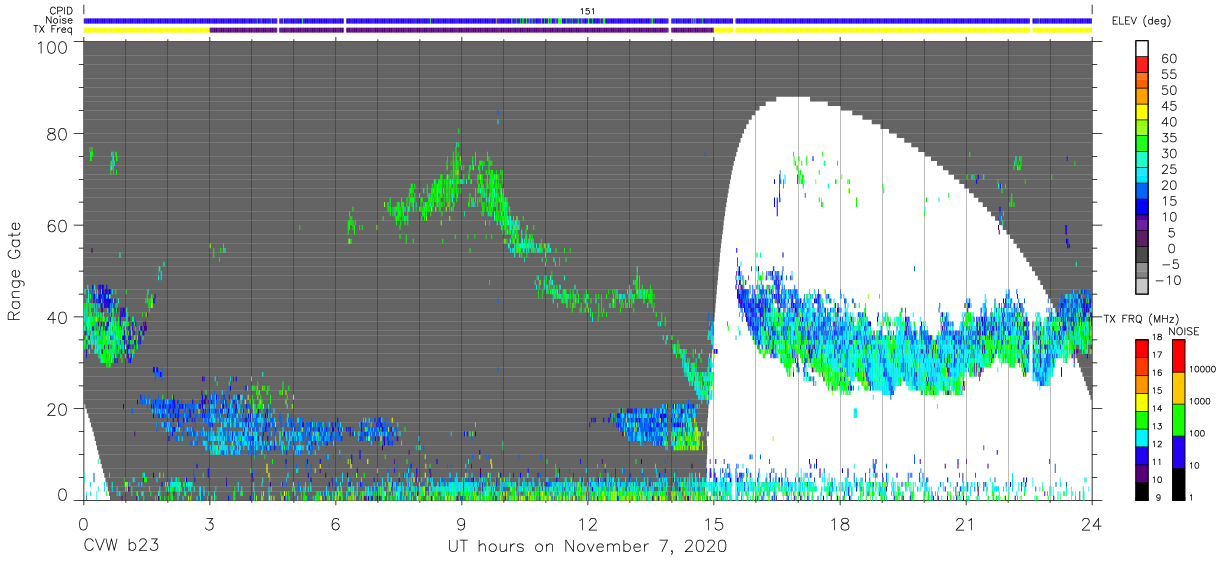Click the '45' label on ELEV color bar

(1170, 106)
